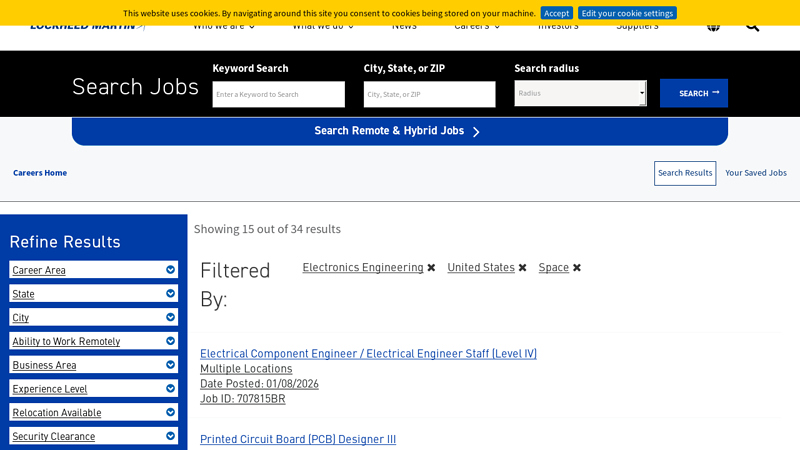
Task: Go to Careers Home breadcrumb
Action: pos(40,173)
